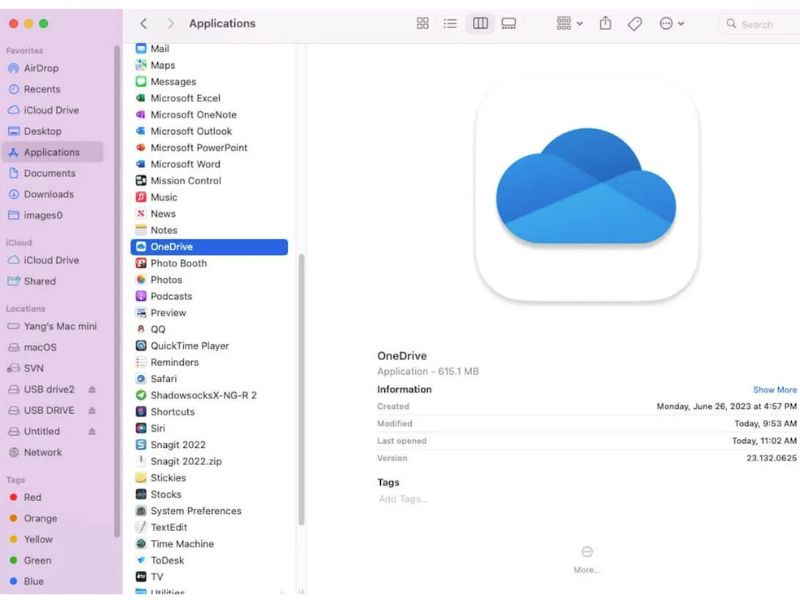Select Photo Booth in the Applications list
This screenshot has width=800, height=600.
(180, 263)
